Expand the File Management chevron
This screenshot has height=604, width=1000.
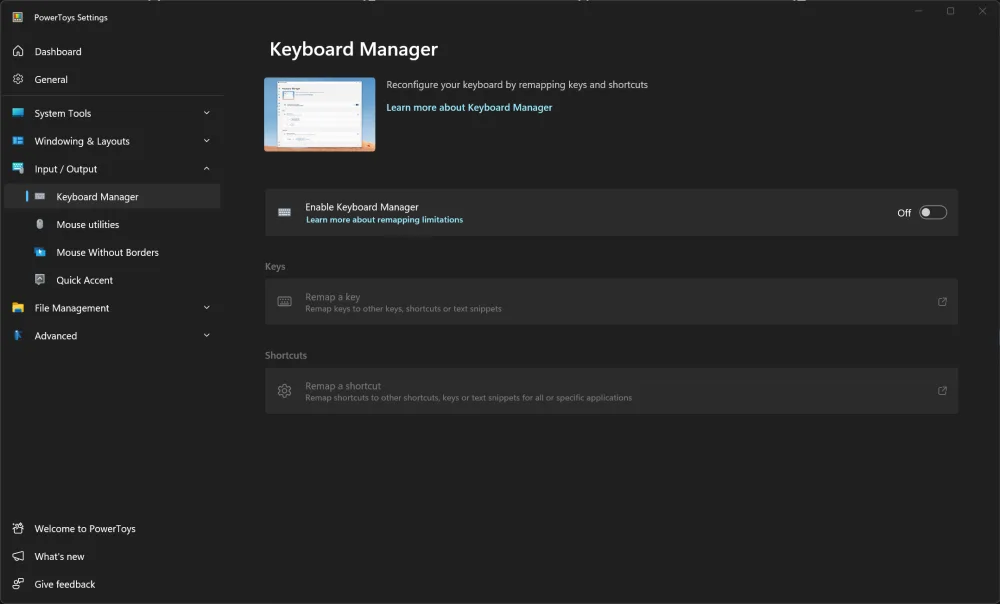pyautogui.click(x=207, y=307)
